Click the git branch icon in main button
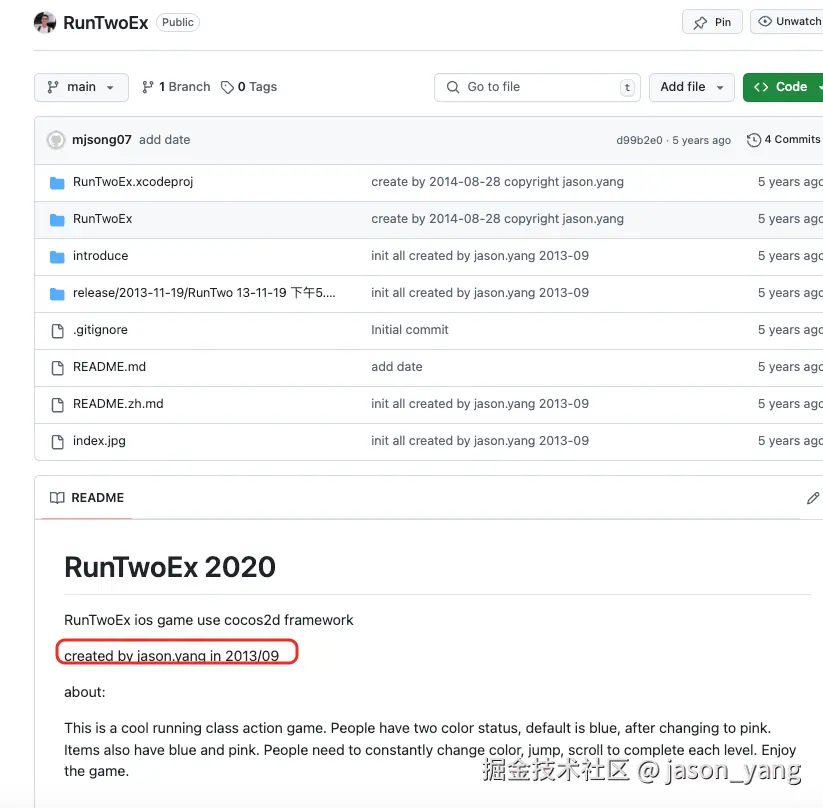 (53, 87)
